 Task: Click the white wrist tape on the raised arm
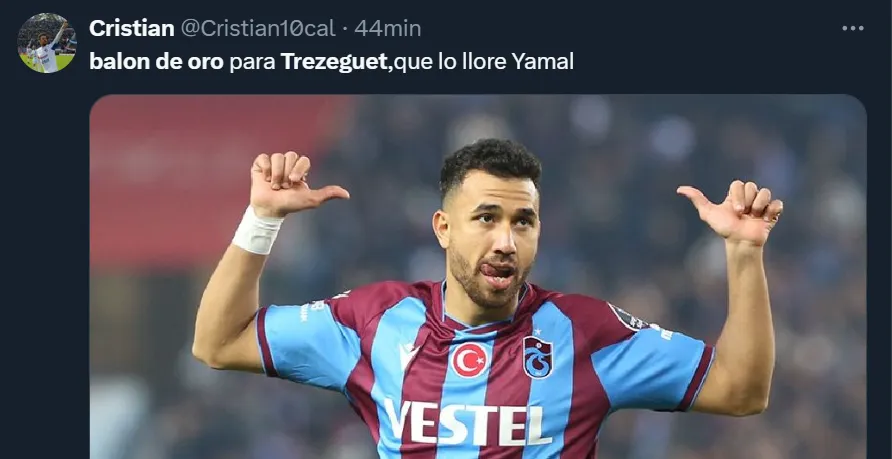pyautogui.click(x=257, y=230)
